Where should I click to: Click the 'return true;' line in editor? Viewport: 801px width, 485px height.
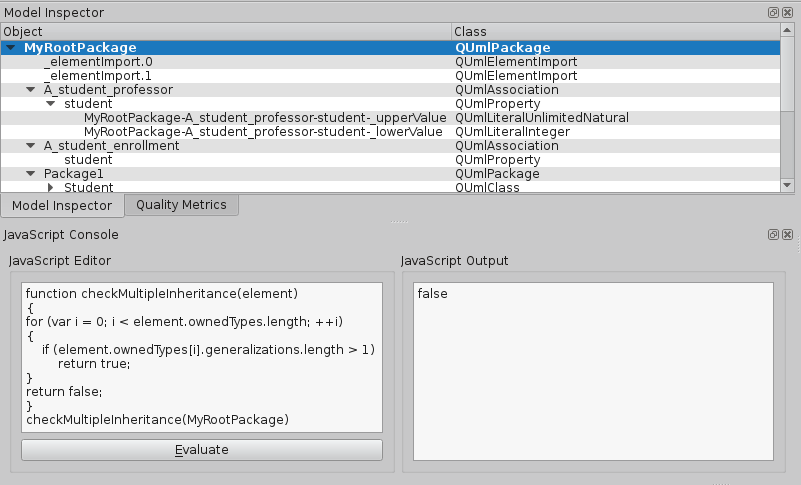click(x=94, y=364)
